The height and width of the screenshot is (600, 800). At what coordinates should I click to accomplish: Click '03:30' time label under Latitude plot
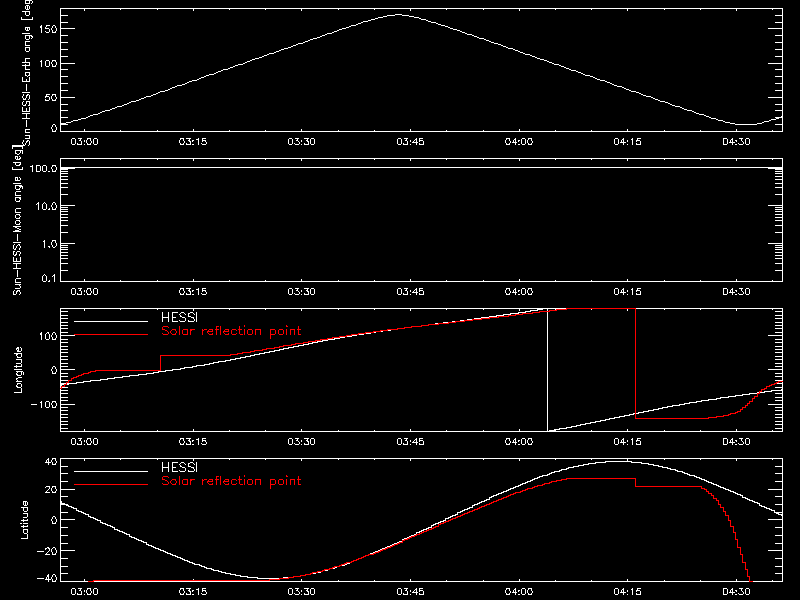[x=302, y=592]
